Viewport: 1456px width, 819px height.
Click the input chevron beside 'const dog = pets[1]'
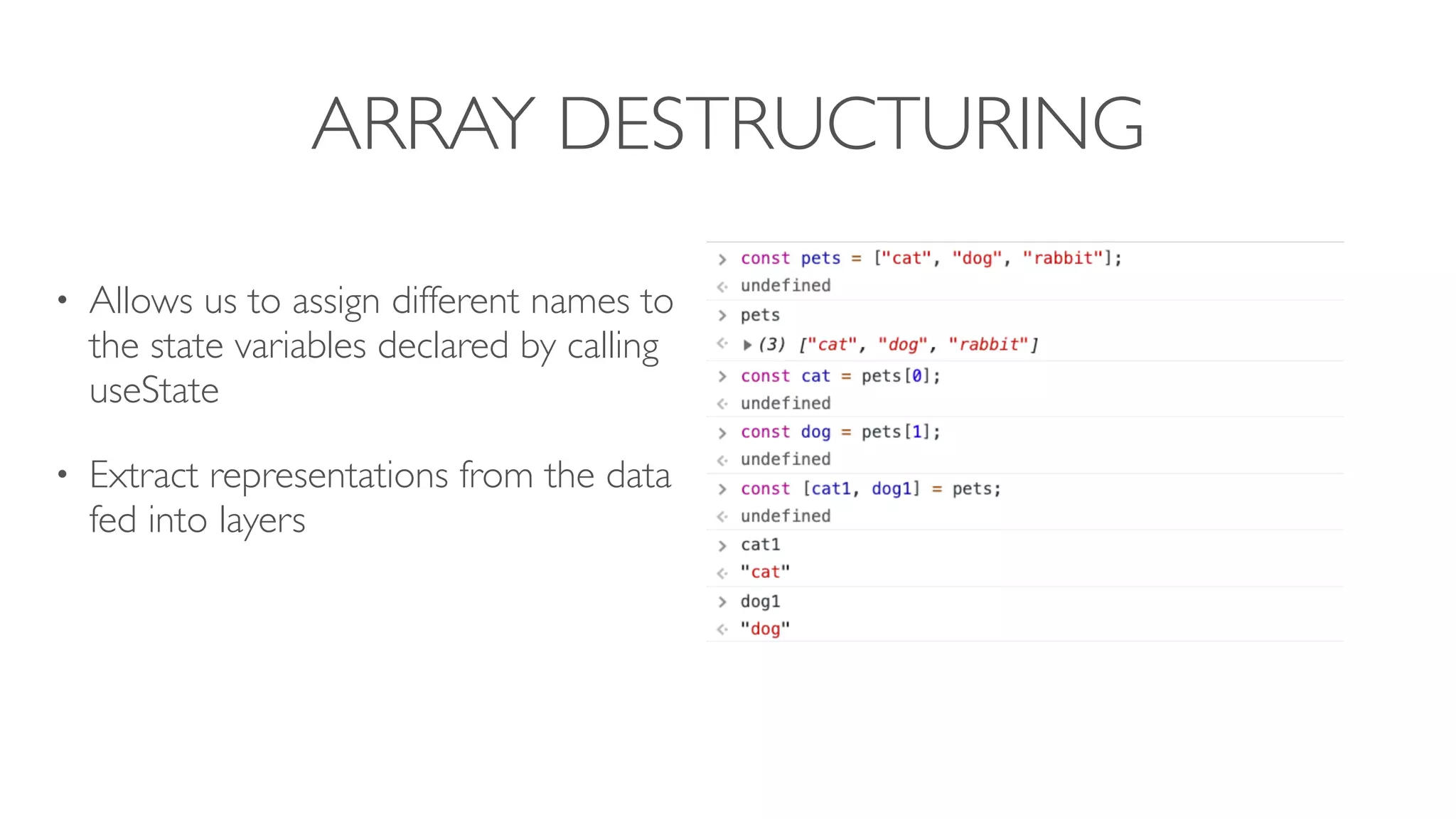722,433
